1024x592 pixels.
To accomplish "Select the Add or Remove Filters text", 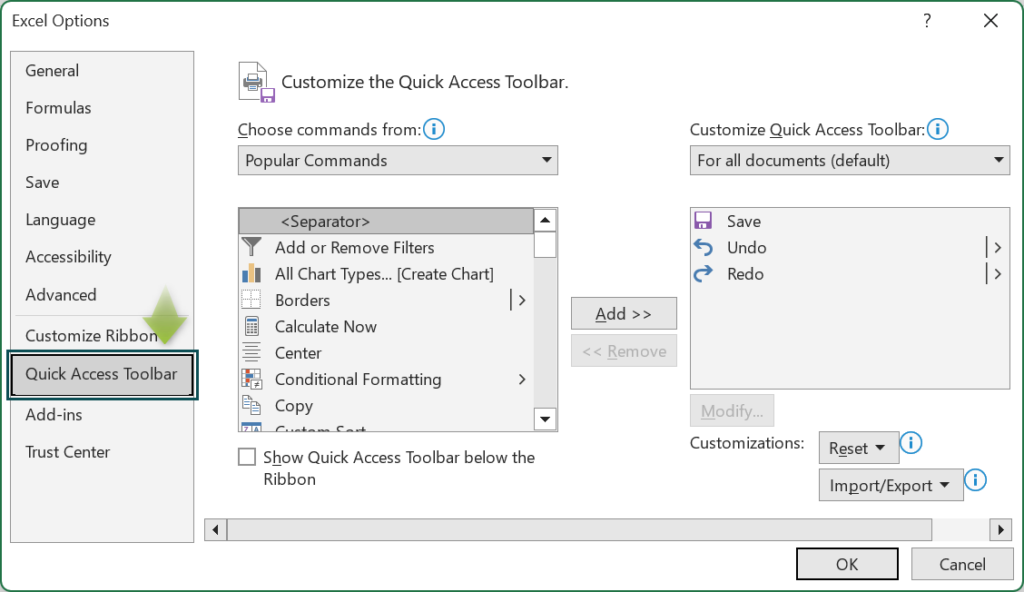I will coord(355,248).
